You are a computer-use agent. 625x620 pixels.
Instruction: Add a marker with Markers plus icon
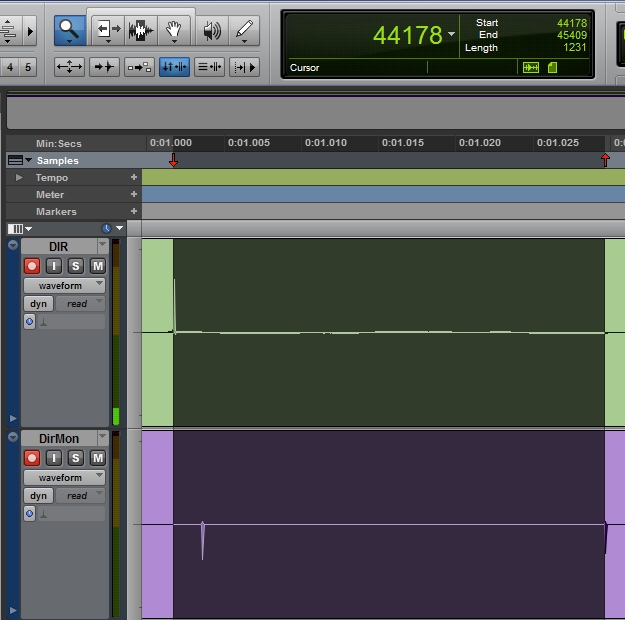point(134,212)
